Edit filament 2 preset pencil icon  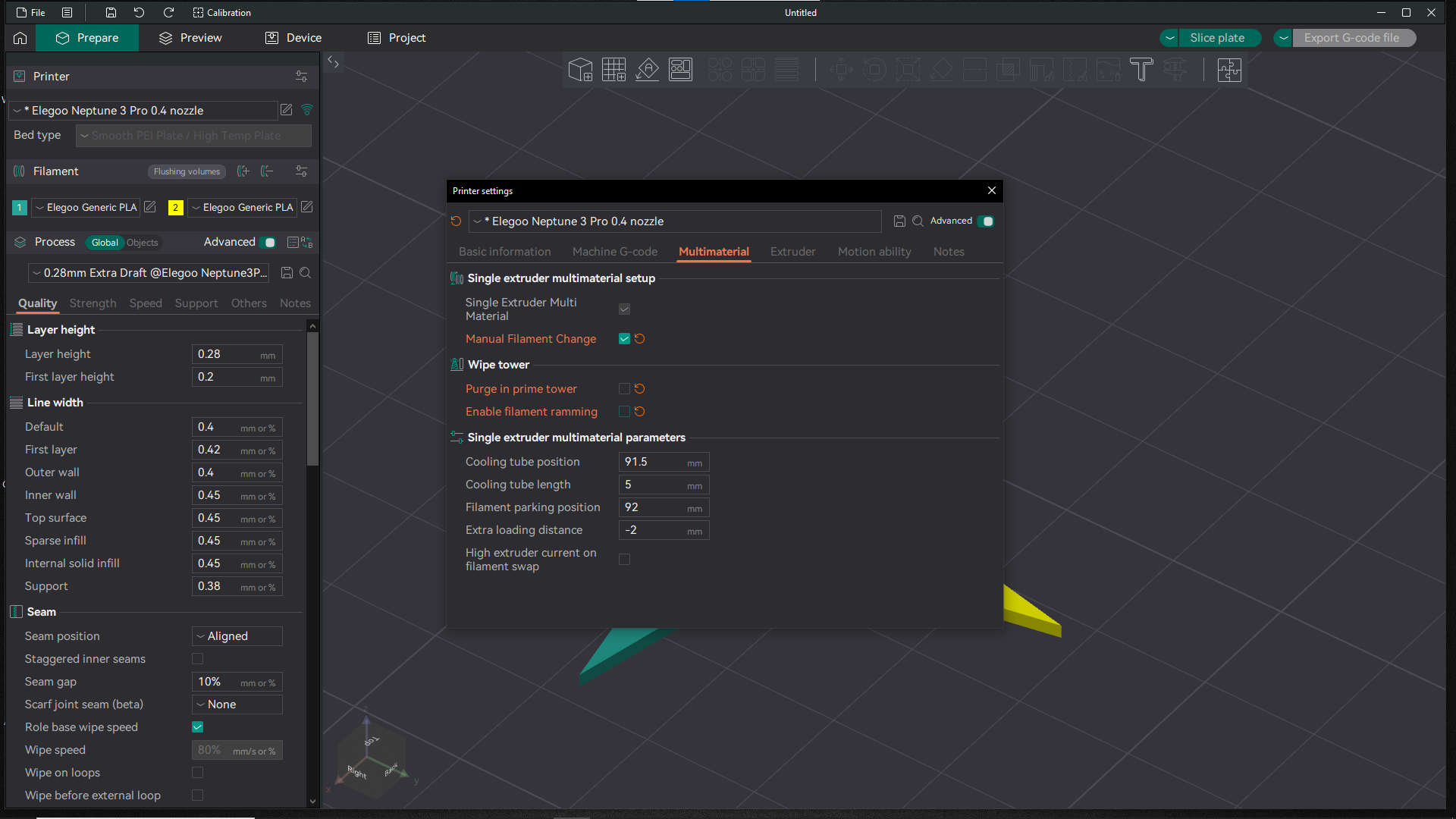pyautogui.click(x=307, y=207)
